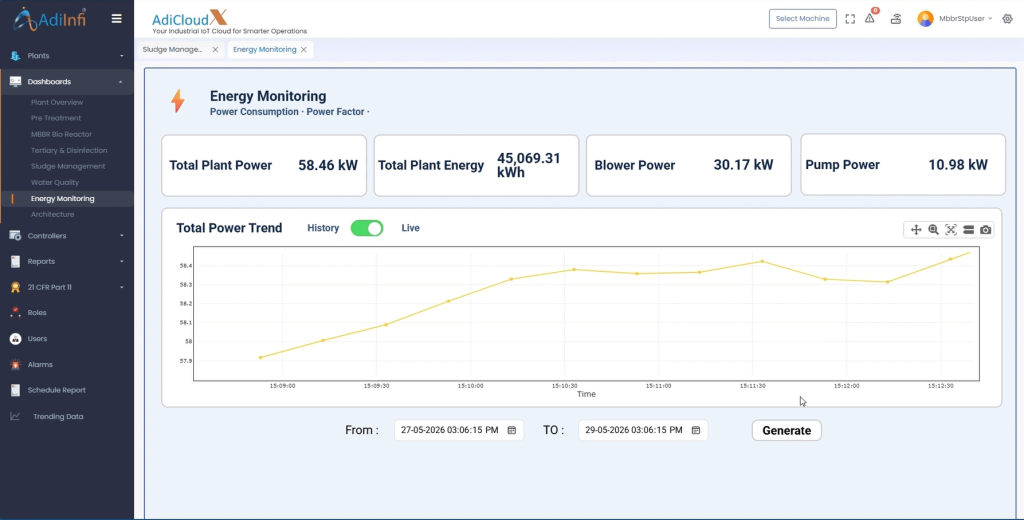Open Pre Treatment dashboard

click(56, 118)
